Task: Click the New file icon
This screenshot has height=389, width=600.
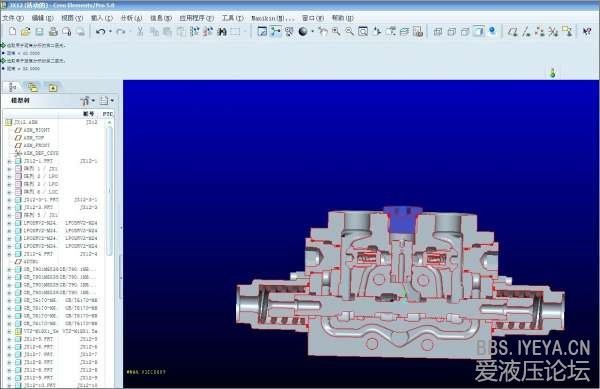Action: pyautogui.click(x=12, y=32)
